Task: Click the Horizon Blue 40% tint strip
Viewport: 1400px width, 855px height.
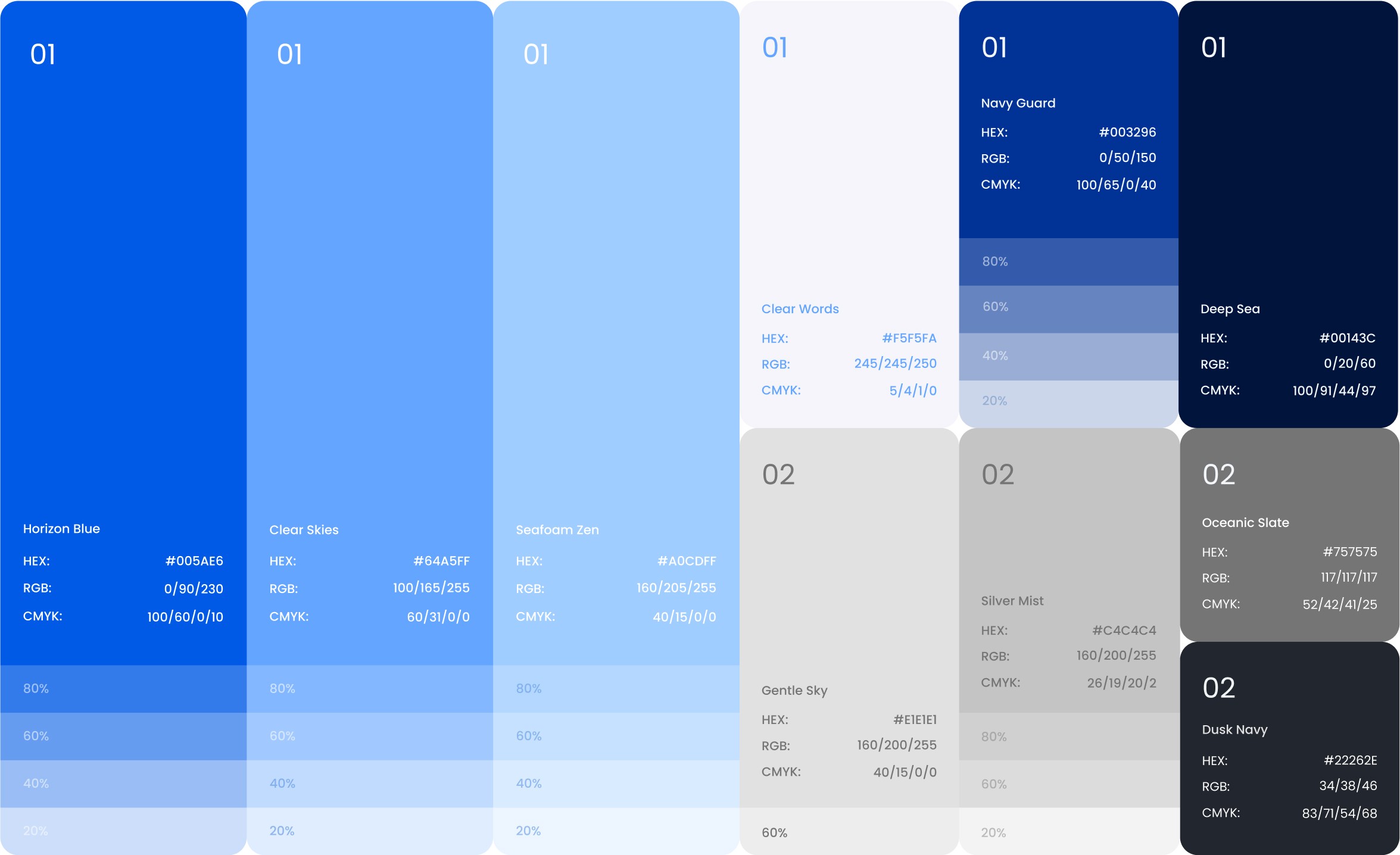Action: click(x=123, y=784)
